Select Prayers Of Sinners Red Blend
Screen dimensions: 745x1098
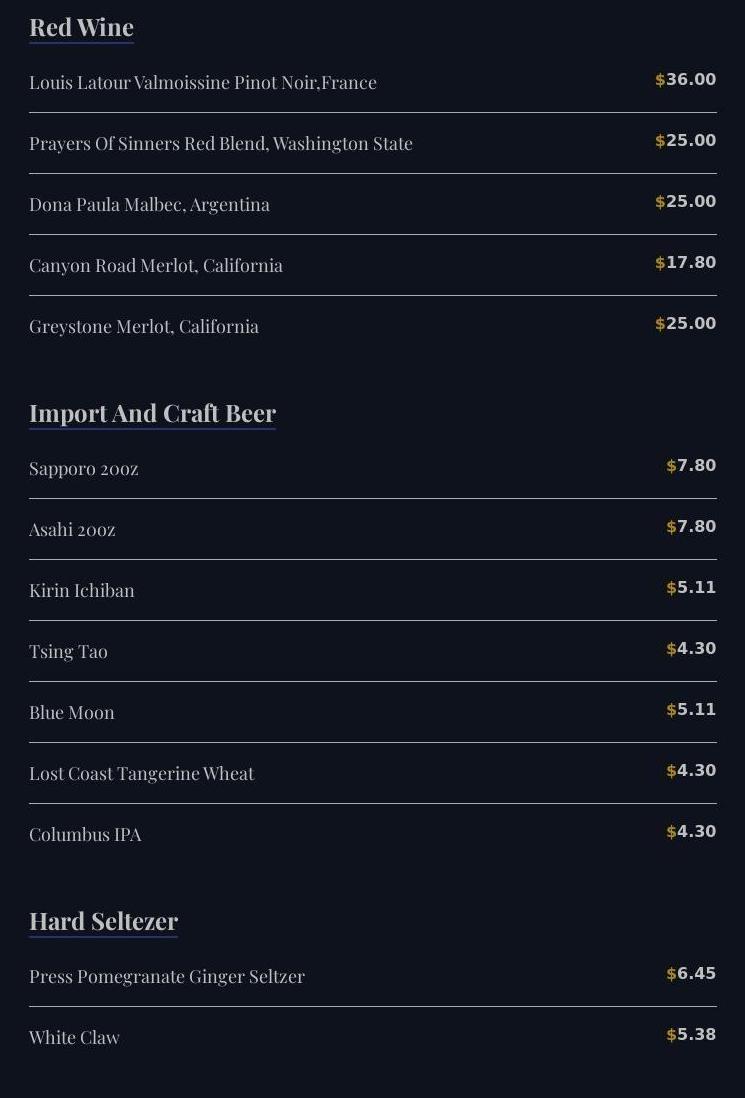click(221, 144)
